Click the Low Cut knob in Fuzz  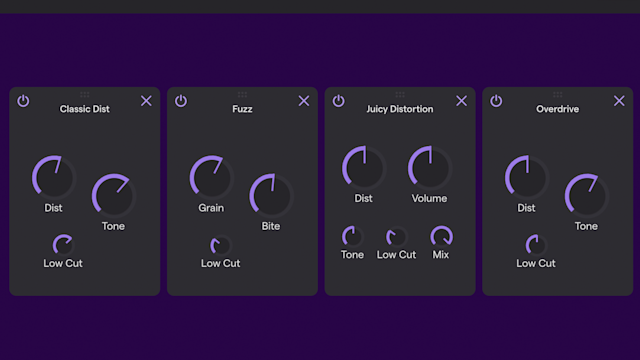(x=221, y=245)
